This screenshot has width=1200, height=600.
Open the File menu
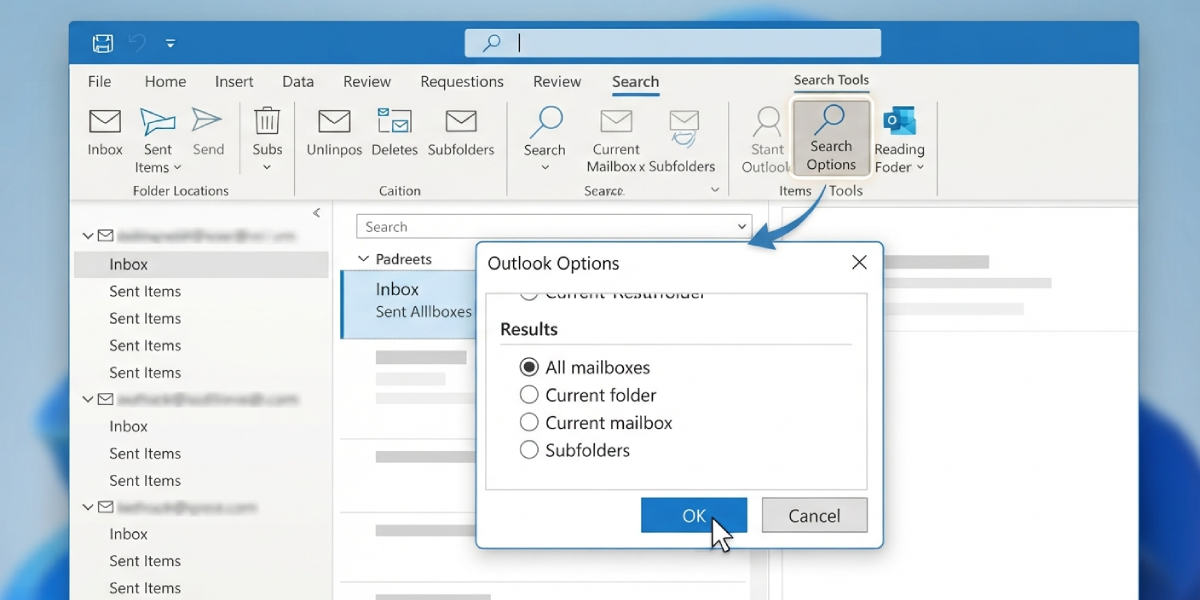tap(99, 82)
